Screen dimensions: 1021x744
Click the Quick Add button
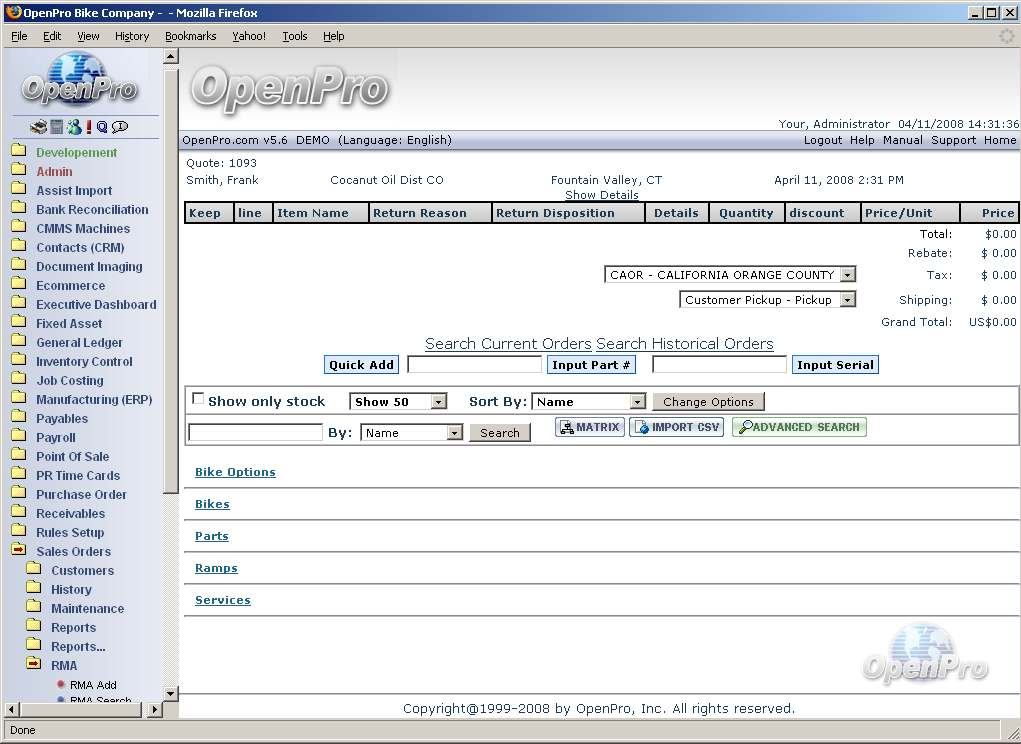pos(361,365)
